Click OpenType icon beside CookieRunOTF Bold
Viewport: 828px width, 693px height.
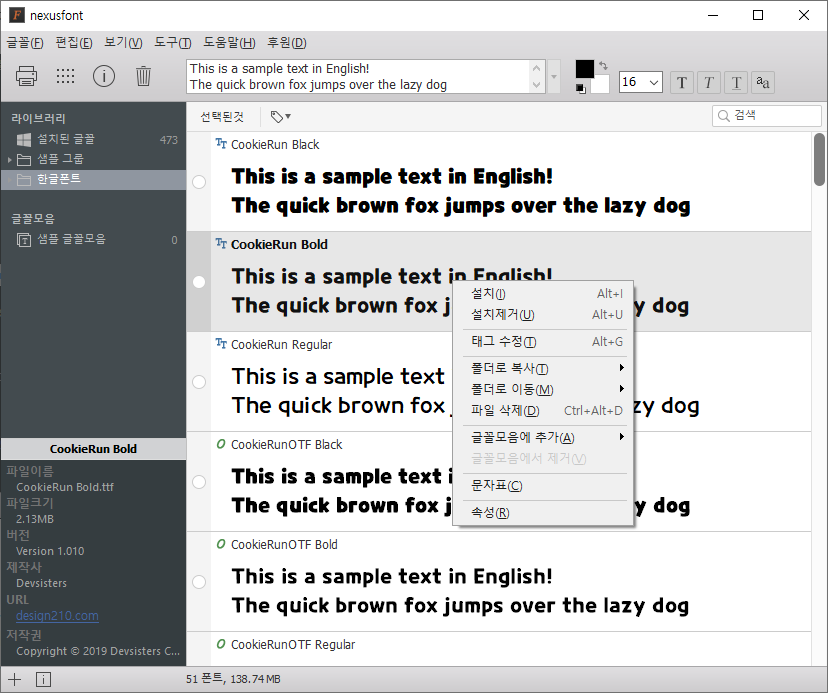[221, 544]
